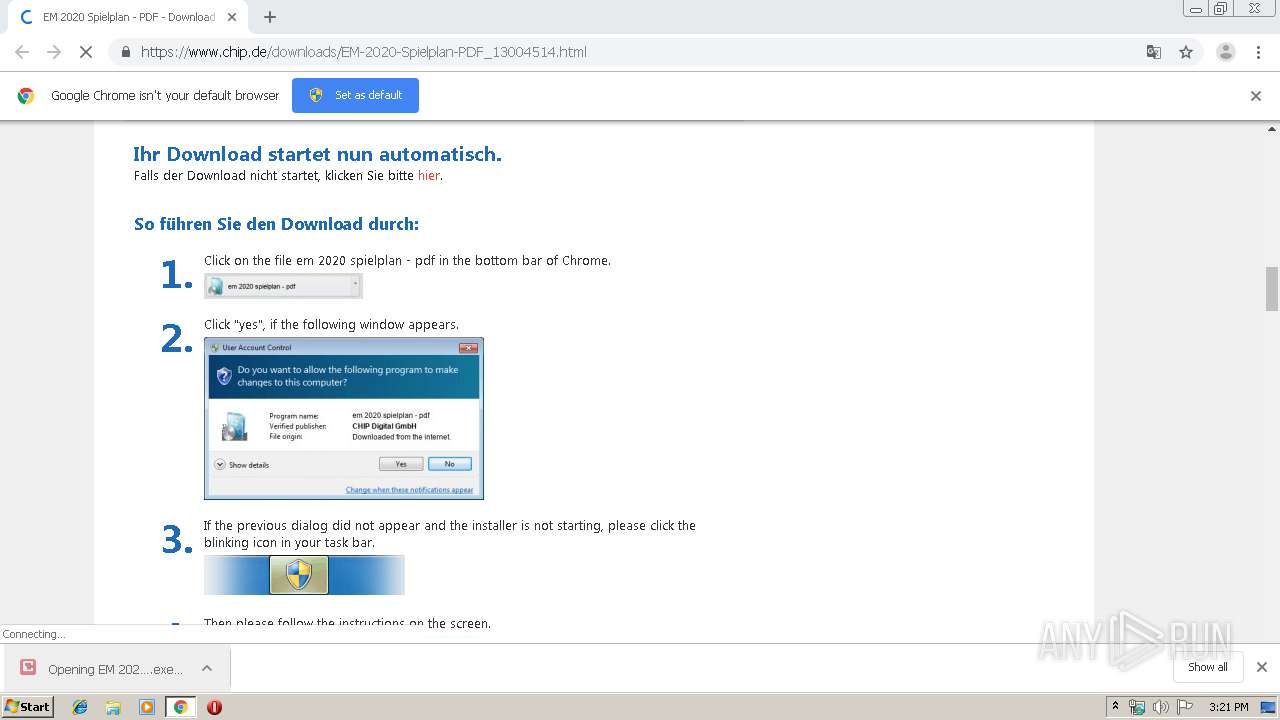Click the User Account Control screenshot image
This screenshot has width=1280, height=720.
coord(344,418)
